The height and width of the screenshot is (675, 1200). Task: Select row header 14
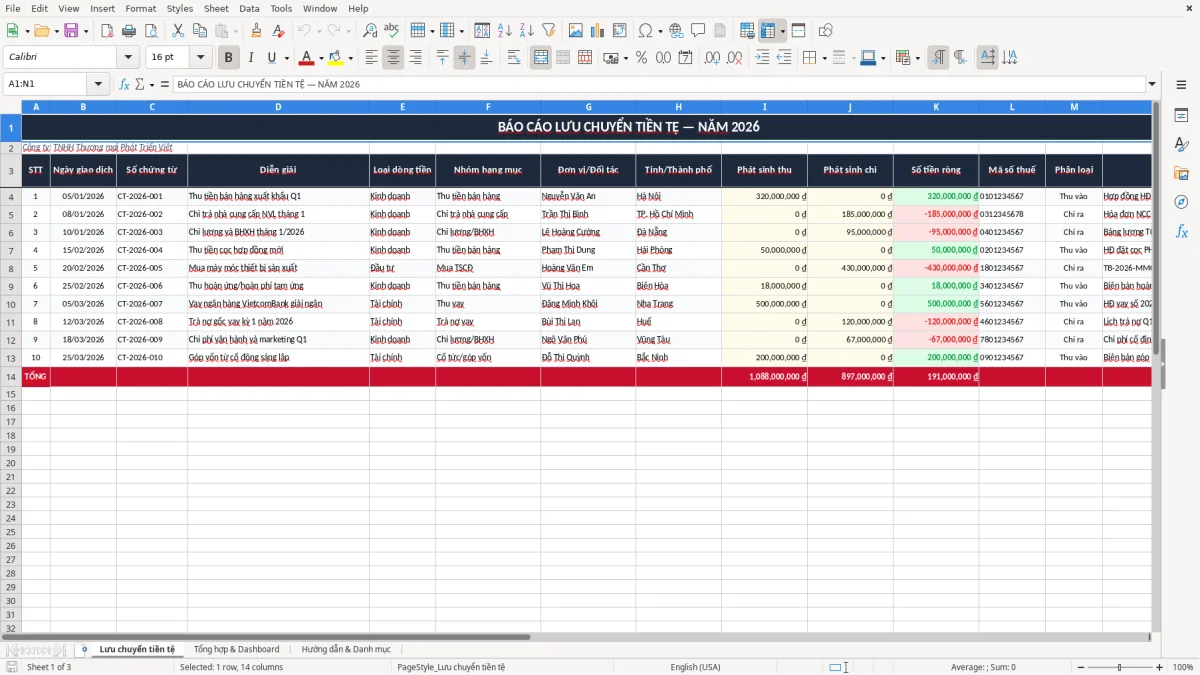tap(11, 376)
